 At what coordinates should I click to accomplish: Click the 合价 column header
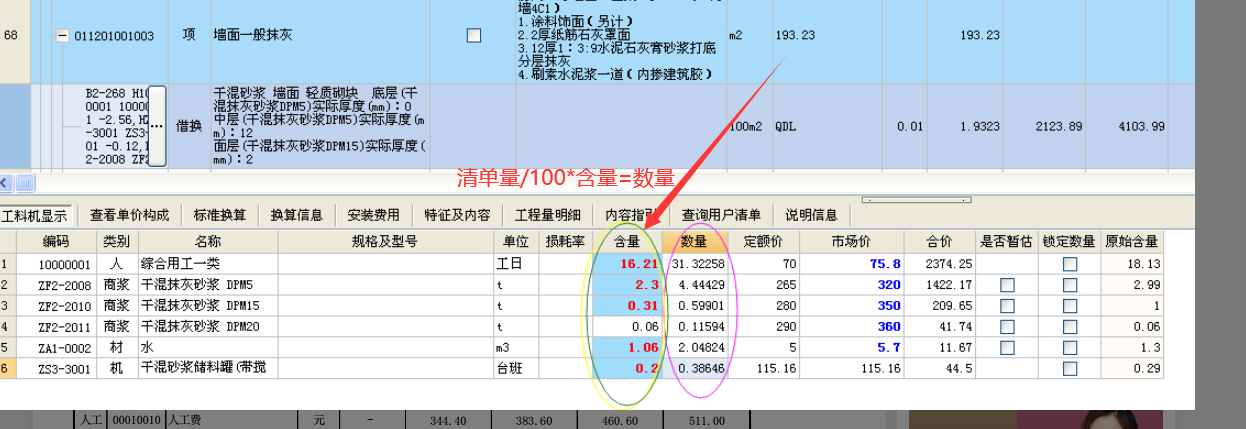click(939, 242)
